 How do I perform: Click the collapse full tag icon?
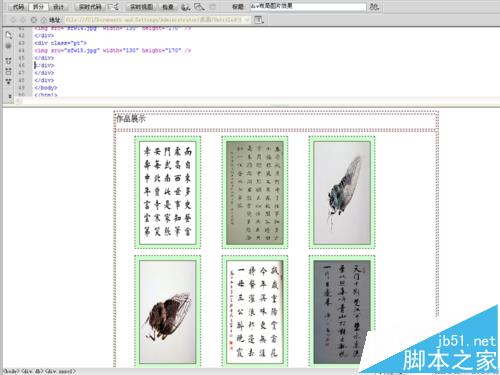9,61
